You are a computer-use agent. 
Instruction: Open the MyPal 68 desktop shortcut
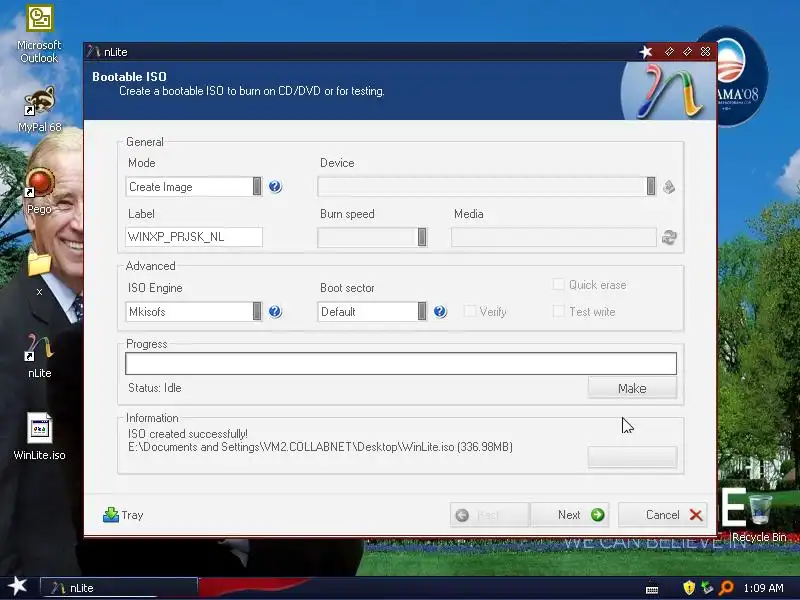[x=39, y=109]
